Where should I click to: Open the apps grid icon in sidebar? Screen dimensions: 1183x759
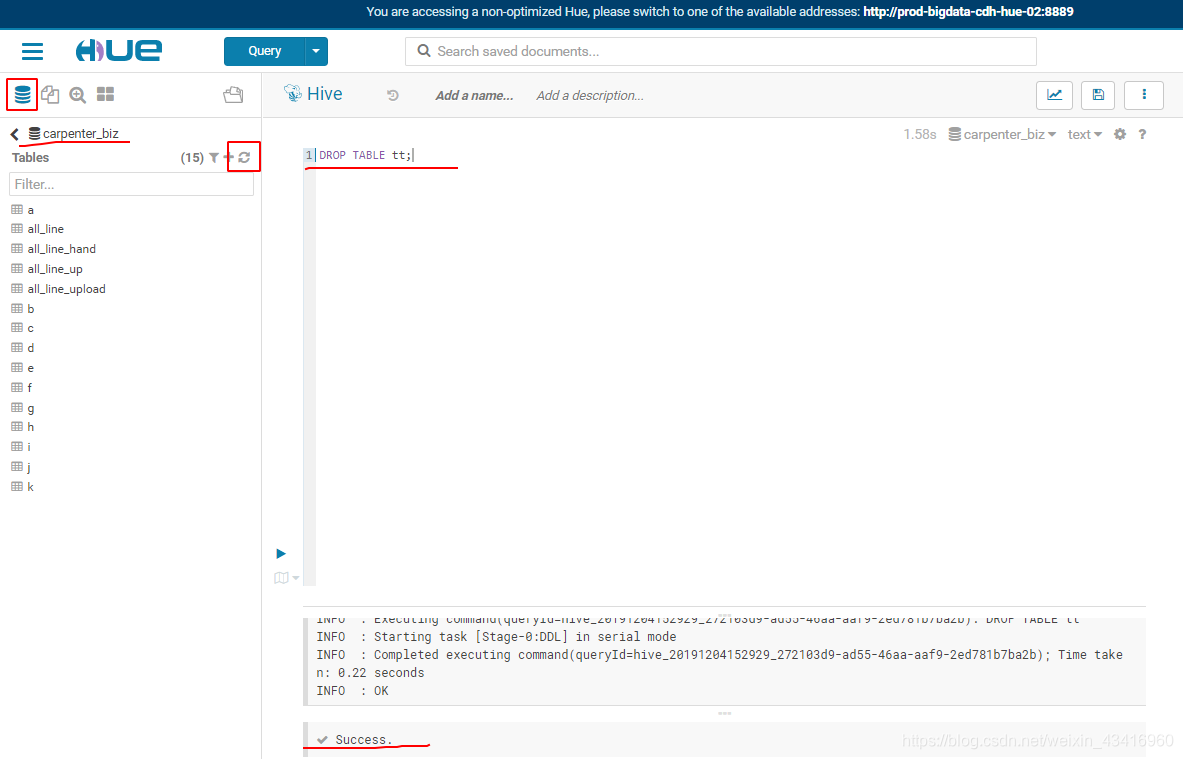click(106, 94)
